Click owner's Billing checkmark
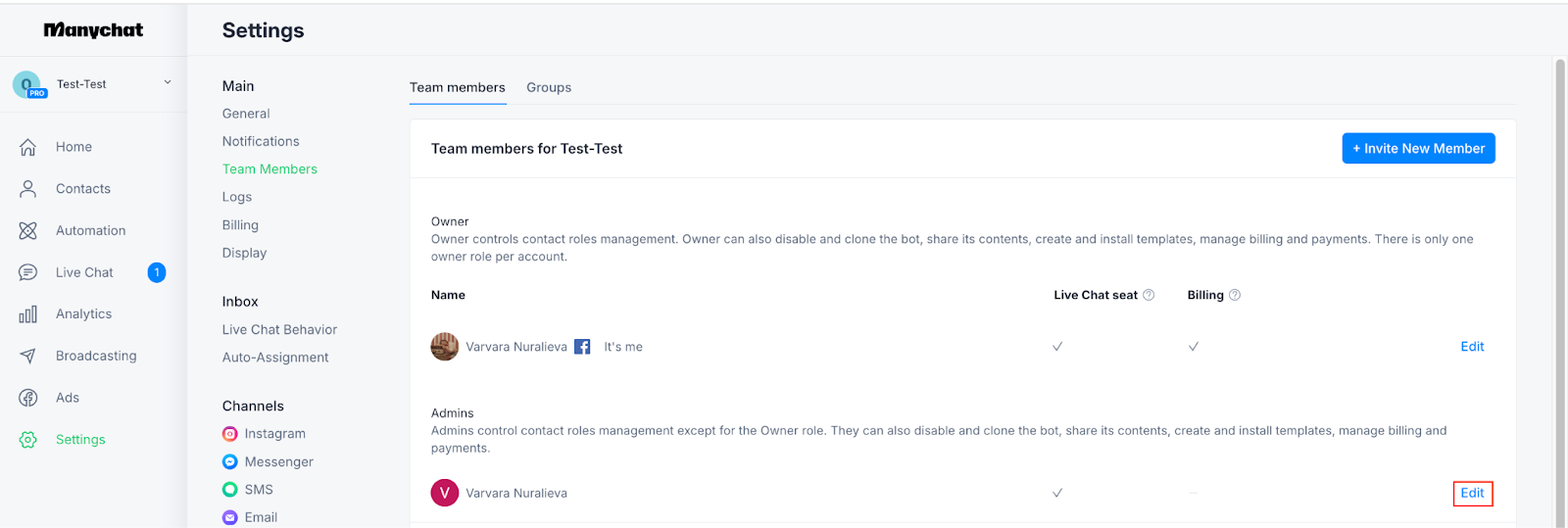1568x528 pixels. [x=1194, y=347]
